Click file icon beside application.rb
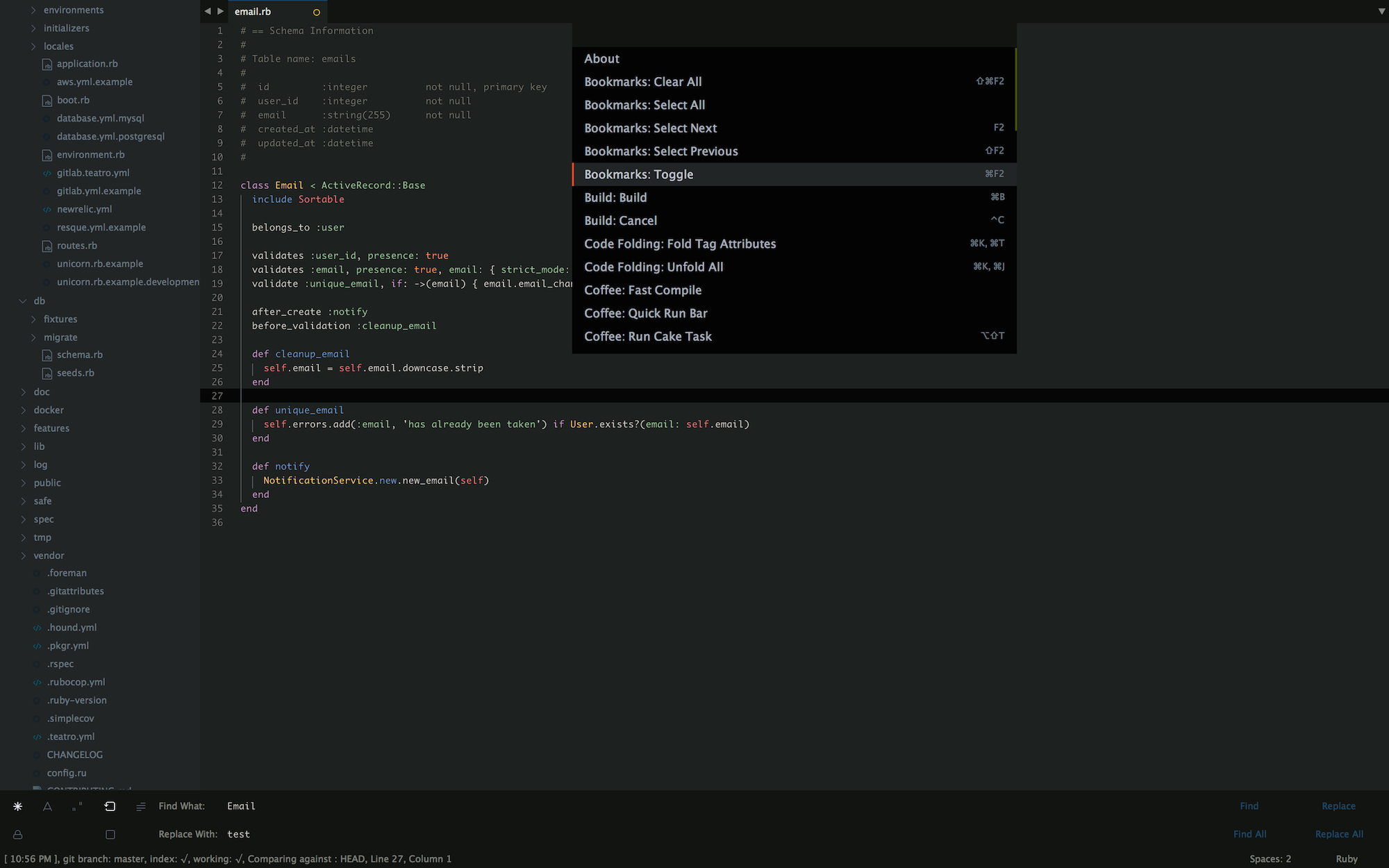 47,65
